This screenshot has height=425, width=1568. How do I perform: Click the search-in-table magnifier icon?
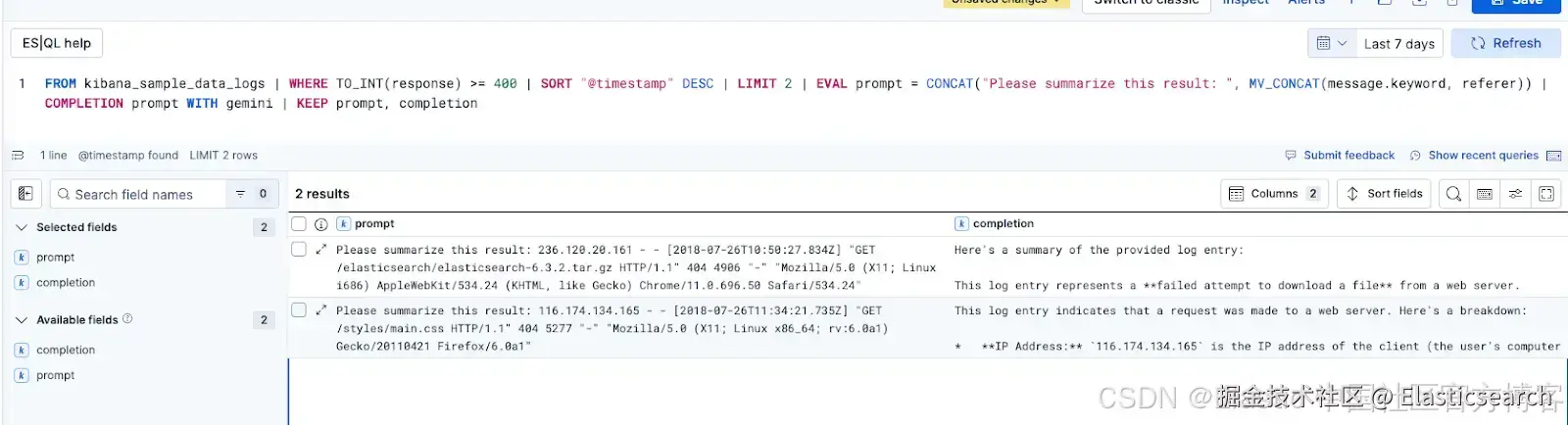click(x=1454, y=194)
